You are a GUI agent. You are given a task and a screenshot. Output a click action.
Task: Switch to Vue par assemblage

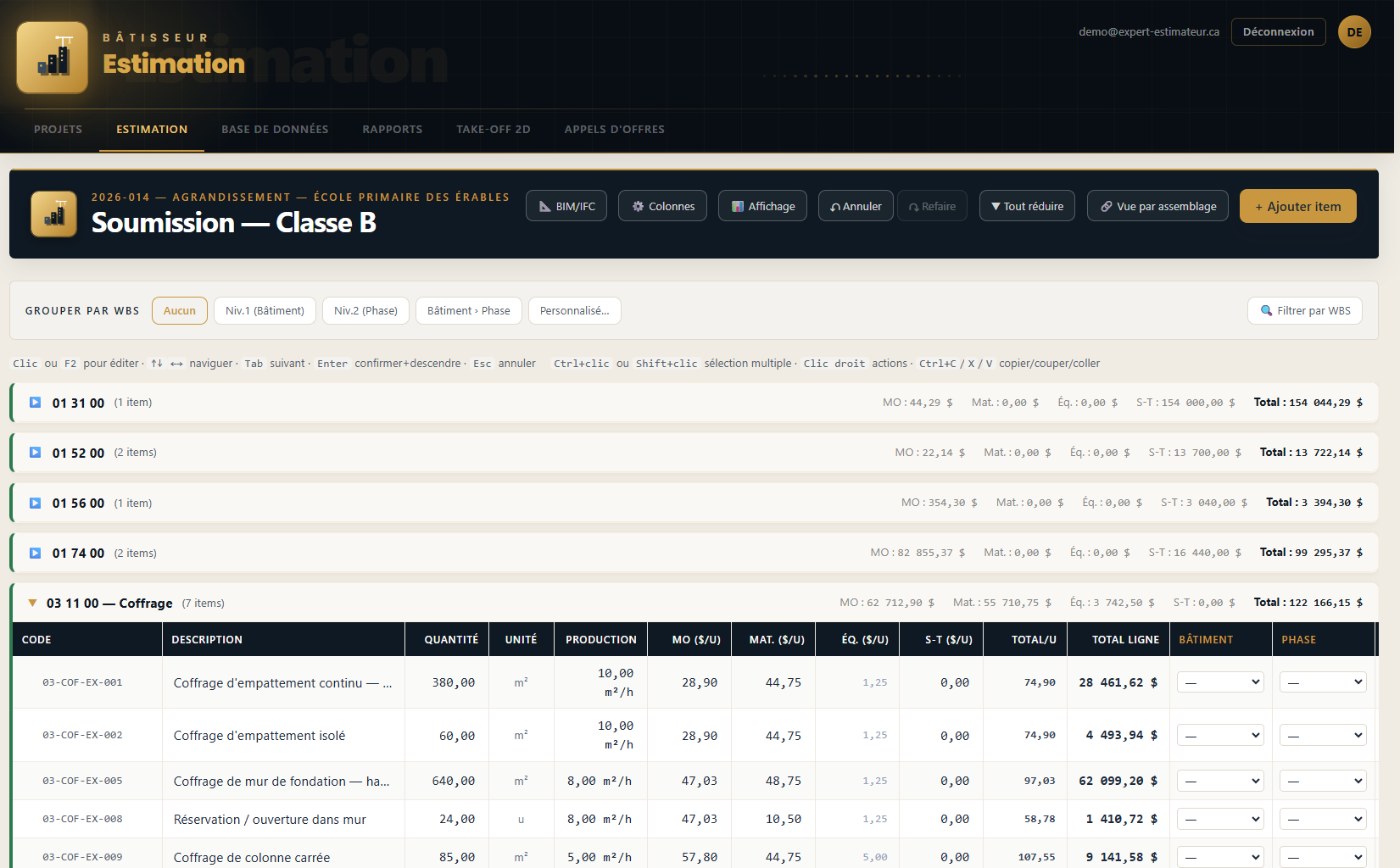click(x=1157, y=206)
